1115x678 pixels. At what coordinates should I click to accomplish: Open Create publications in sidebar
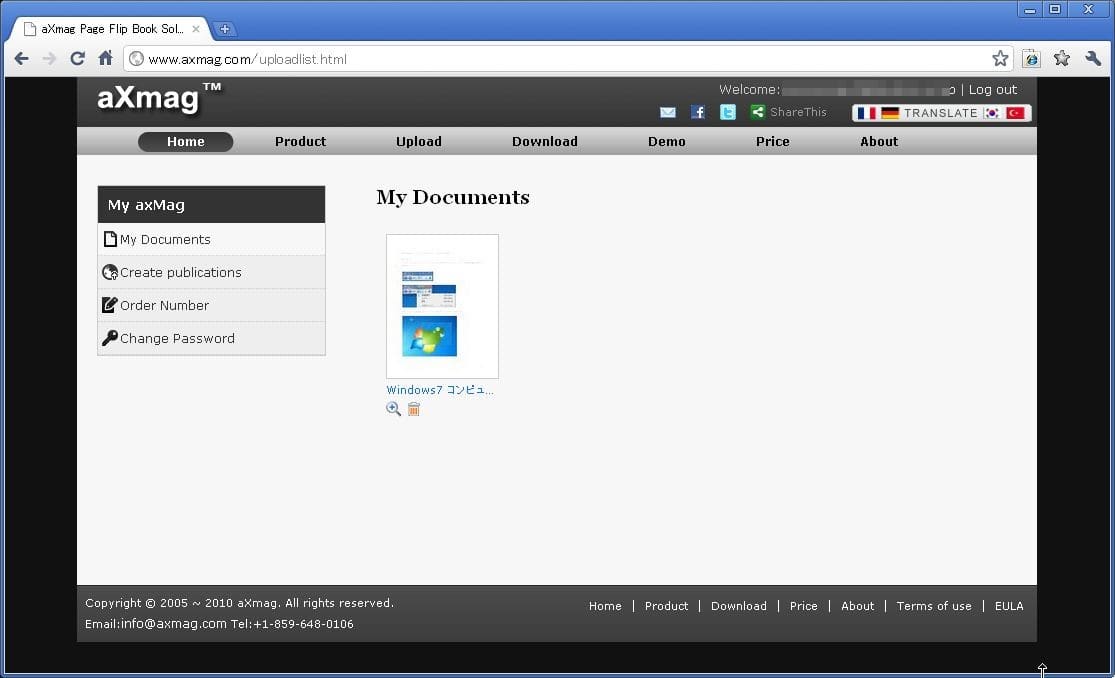180,273
